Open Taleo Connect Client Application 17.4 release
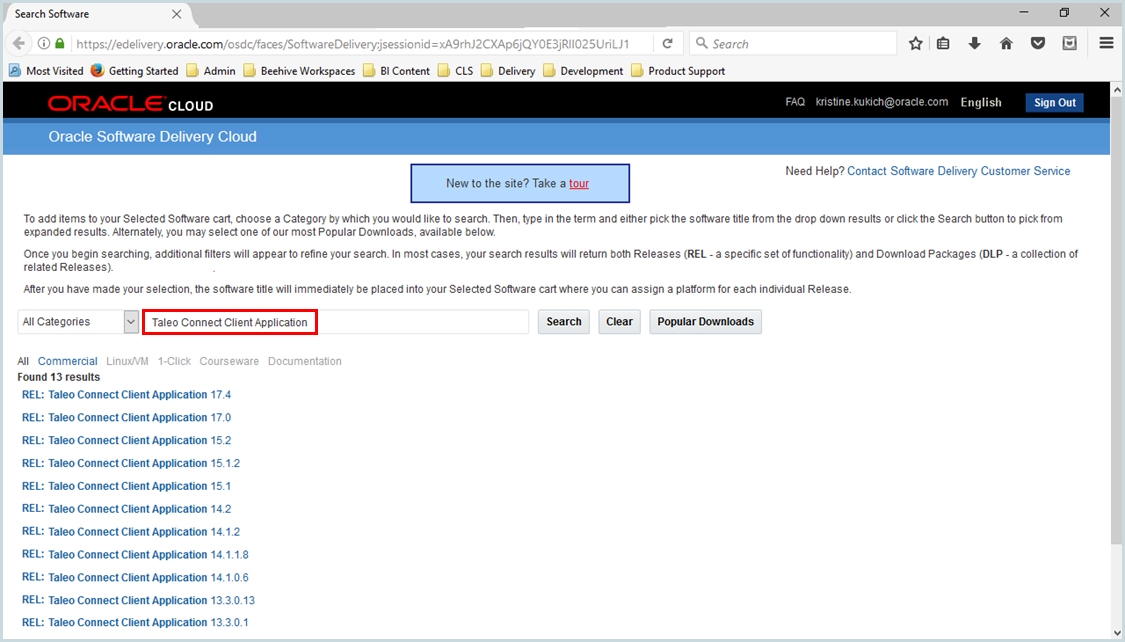The height and width of the screenshot is (642, 1125). pyautogui.click(x=126, y=395)
